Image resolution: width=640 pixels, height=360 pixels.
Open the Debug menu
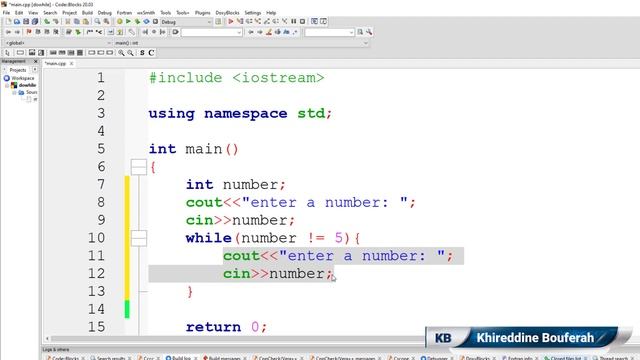tap(104, 13)
